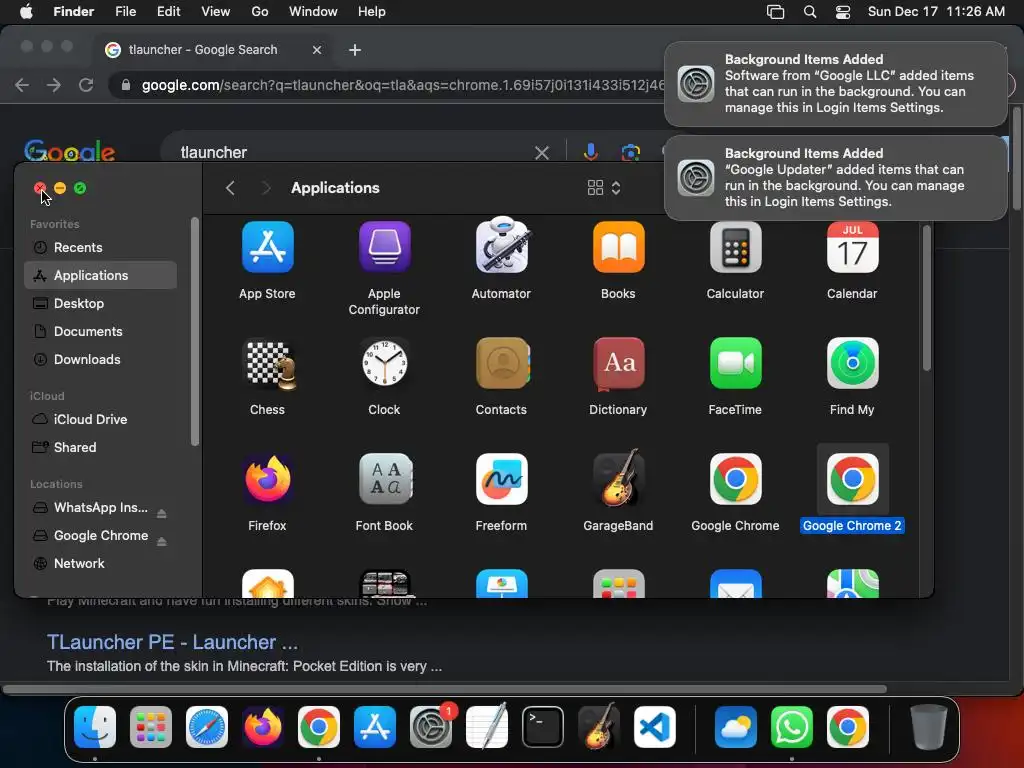Select the Books app icon
1024x768 pixels.
point(618,247)
